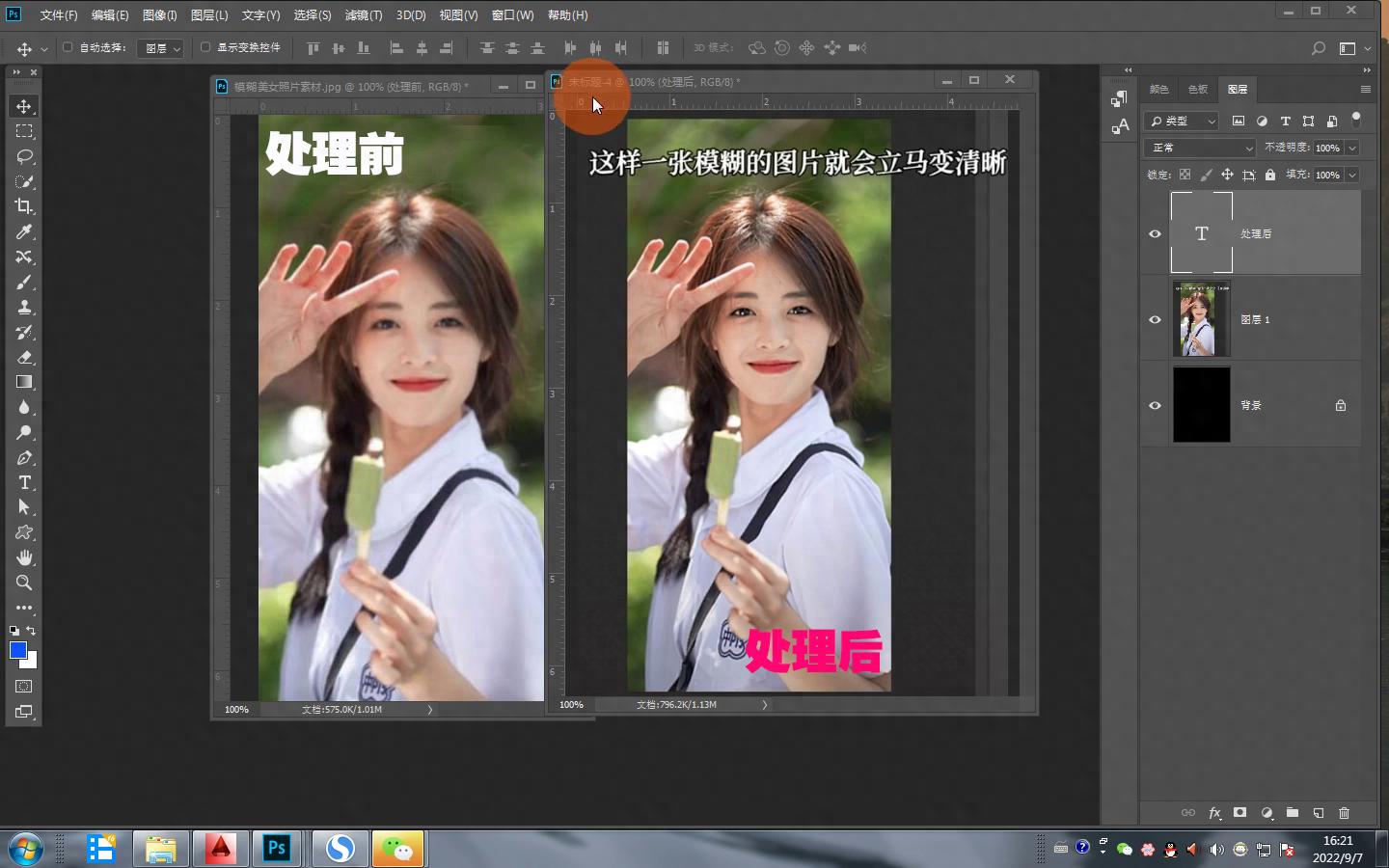The image size is (1389, 868).
Task: Toggle visibility of the 背景 layer
Action: click(x=1155, y=405)
